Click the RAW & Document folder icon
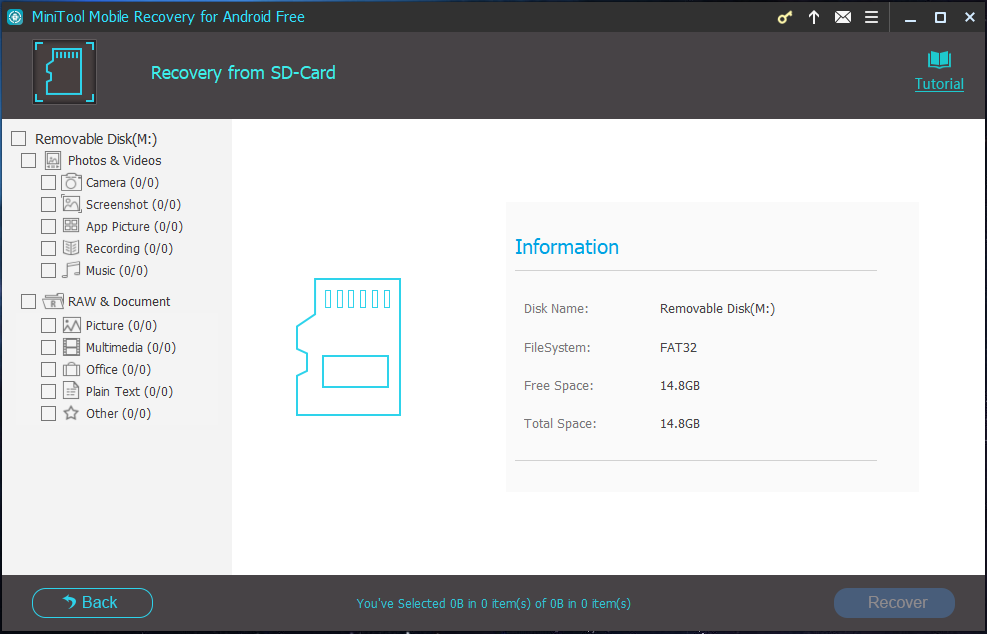The width and height of the screenshot is (987, 634). click(x=53, y=301)
